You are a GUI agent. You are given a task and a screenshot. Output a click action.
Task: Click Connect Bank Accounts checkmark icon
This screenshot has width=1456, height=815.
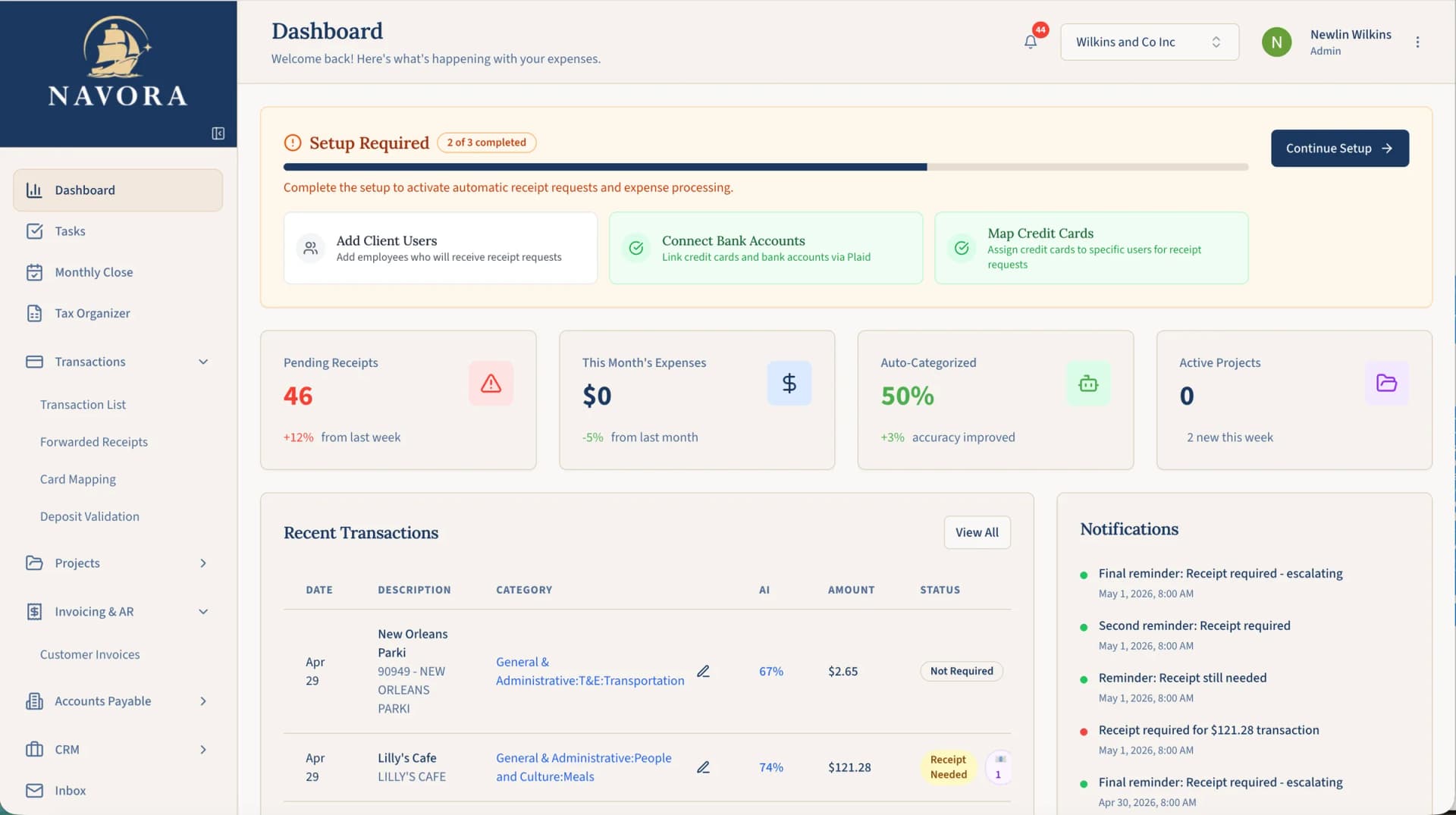[x=636, y=248]
